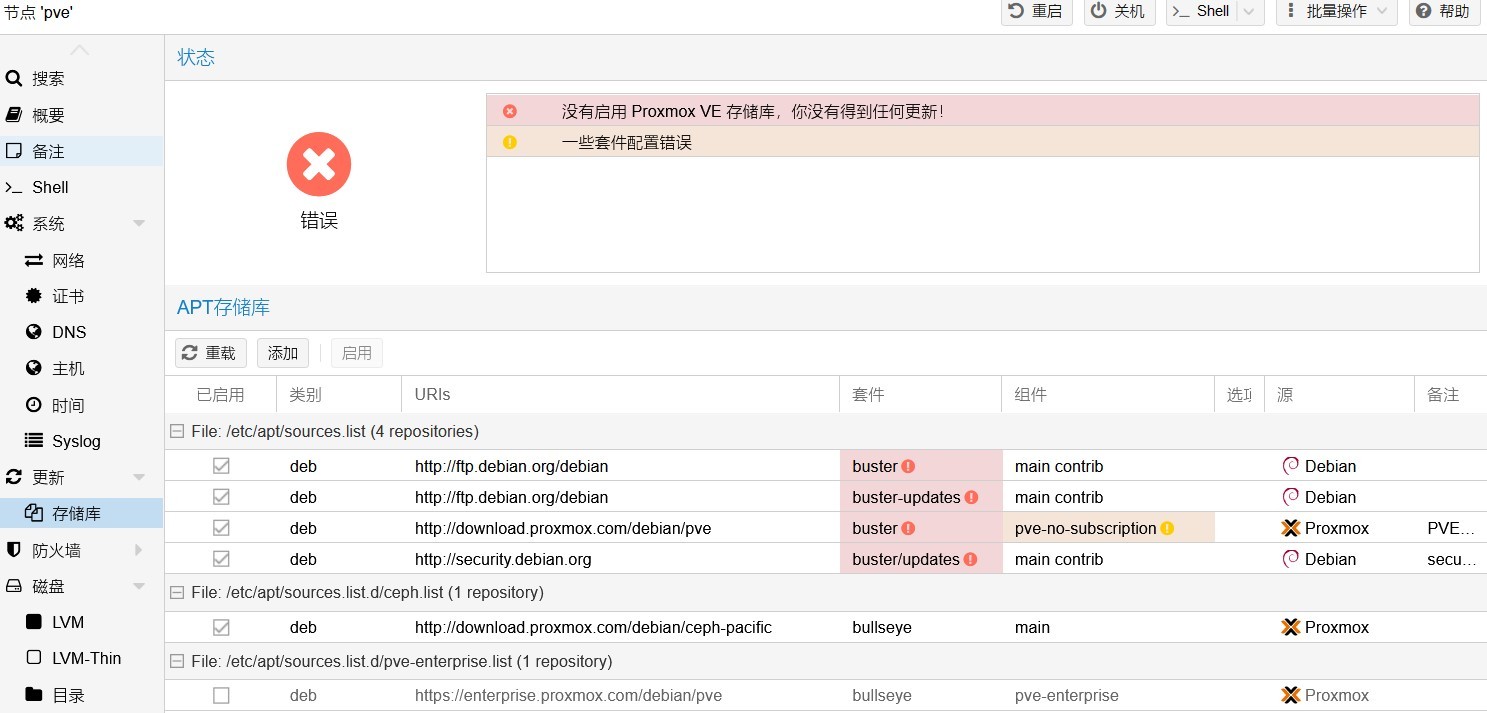Open Shell from the top toolbar button
Screen dimensions: 1487x713
click(x=1202, y=11)
